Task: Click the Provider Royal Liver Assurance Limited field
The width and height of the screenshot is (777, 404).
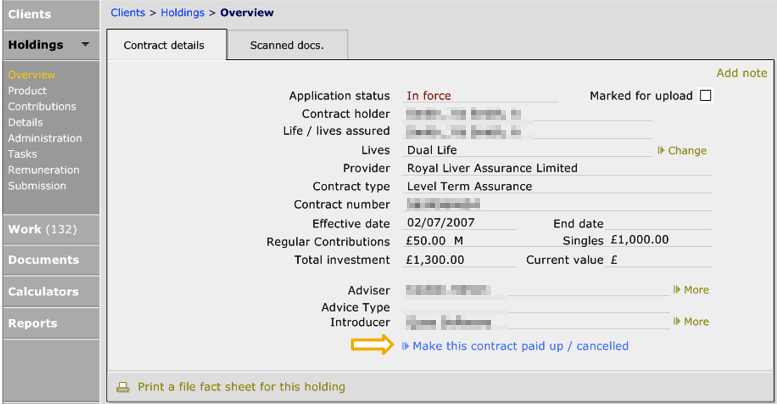Action: coord(557,168)
